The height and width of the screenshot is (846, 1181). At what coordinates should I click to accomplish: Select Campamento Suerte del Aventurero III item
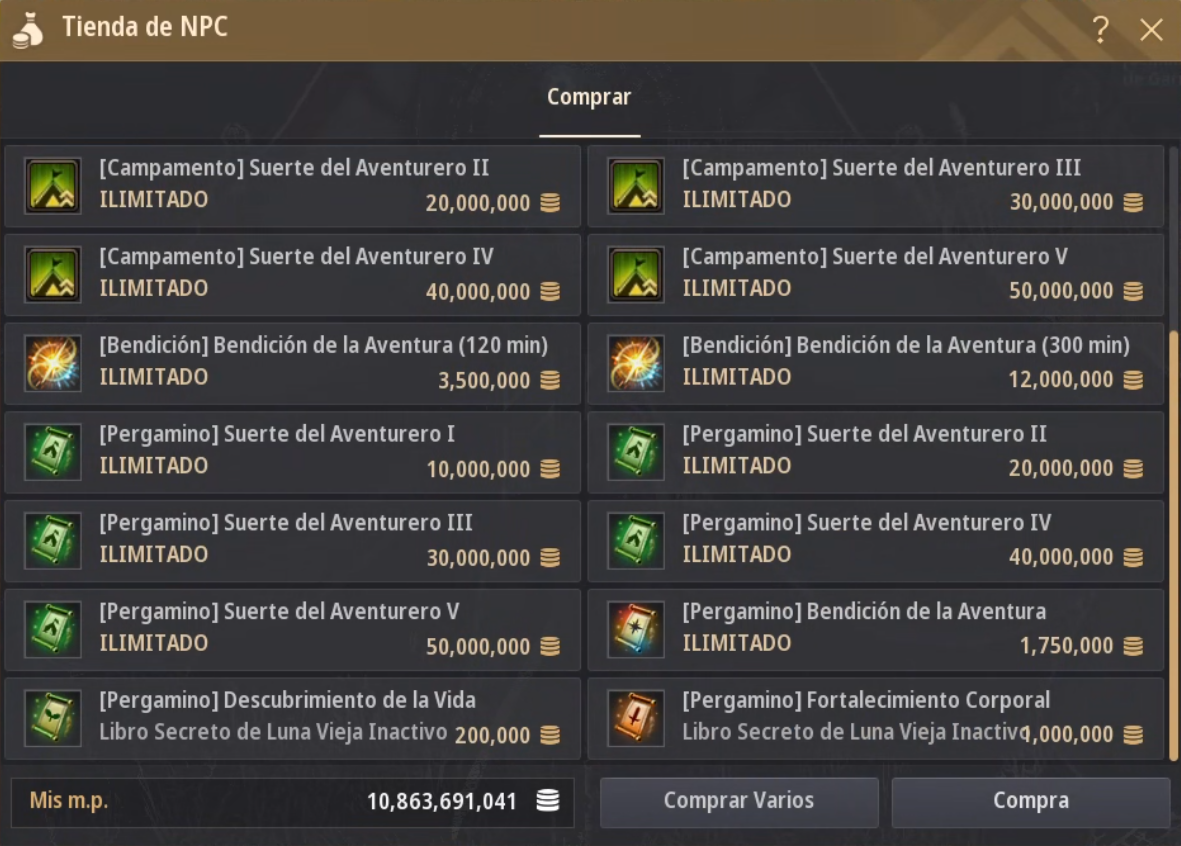[x=875, y=186]
